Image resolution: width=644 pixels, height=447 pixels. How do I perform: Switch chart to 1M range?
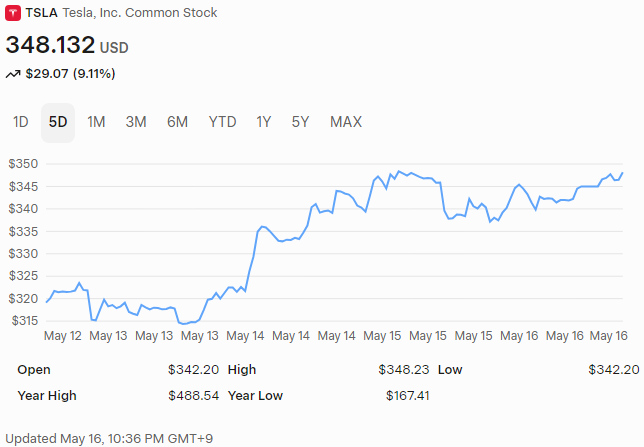96,122
